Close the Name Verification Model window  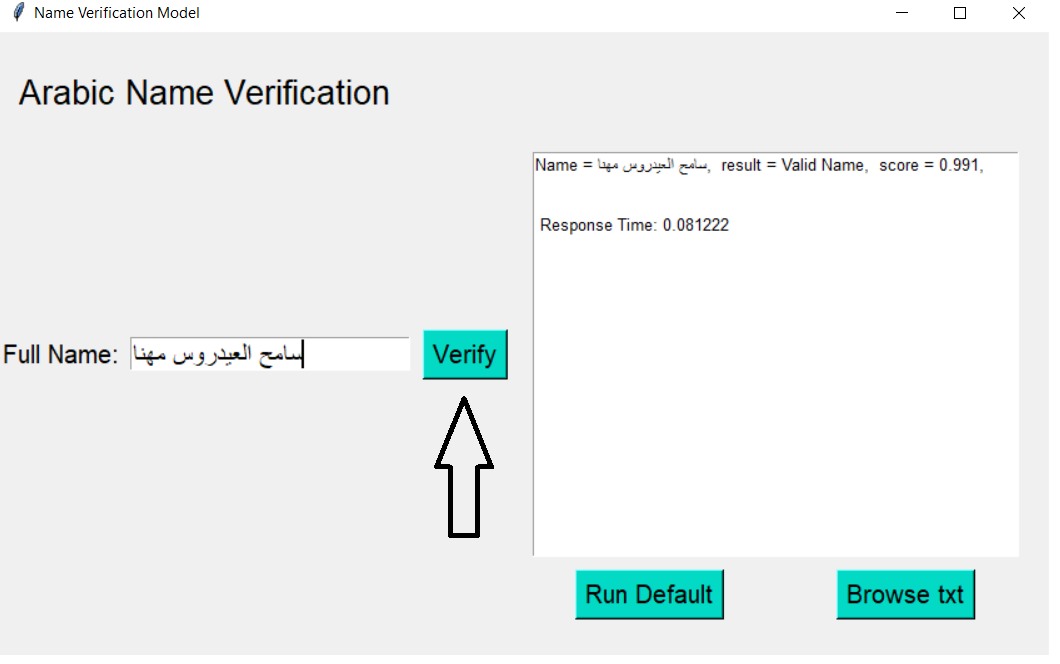pyautogui.click(x=1018, y=13)
